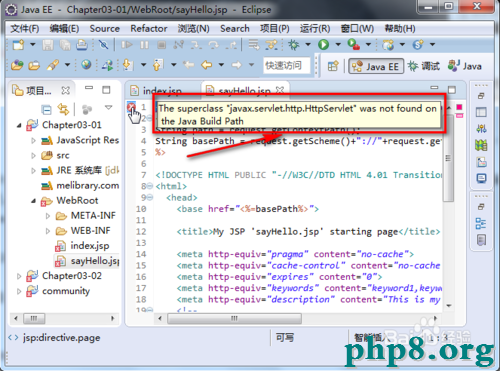The image size is (500, 371).
Task: Open the 文件(F) menu
Action: click(25, 29)
